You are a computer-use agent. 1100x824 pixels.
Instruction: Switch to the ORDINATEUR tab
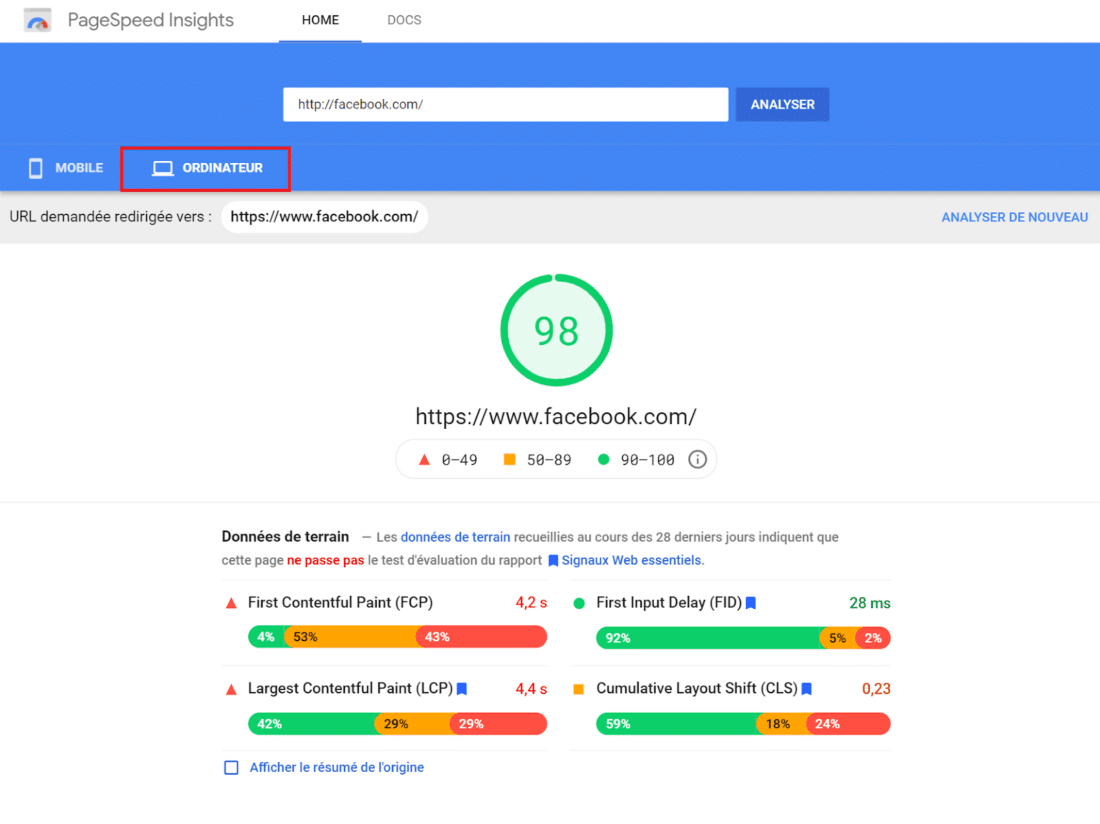206,168
